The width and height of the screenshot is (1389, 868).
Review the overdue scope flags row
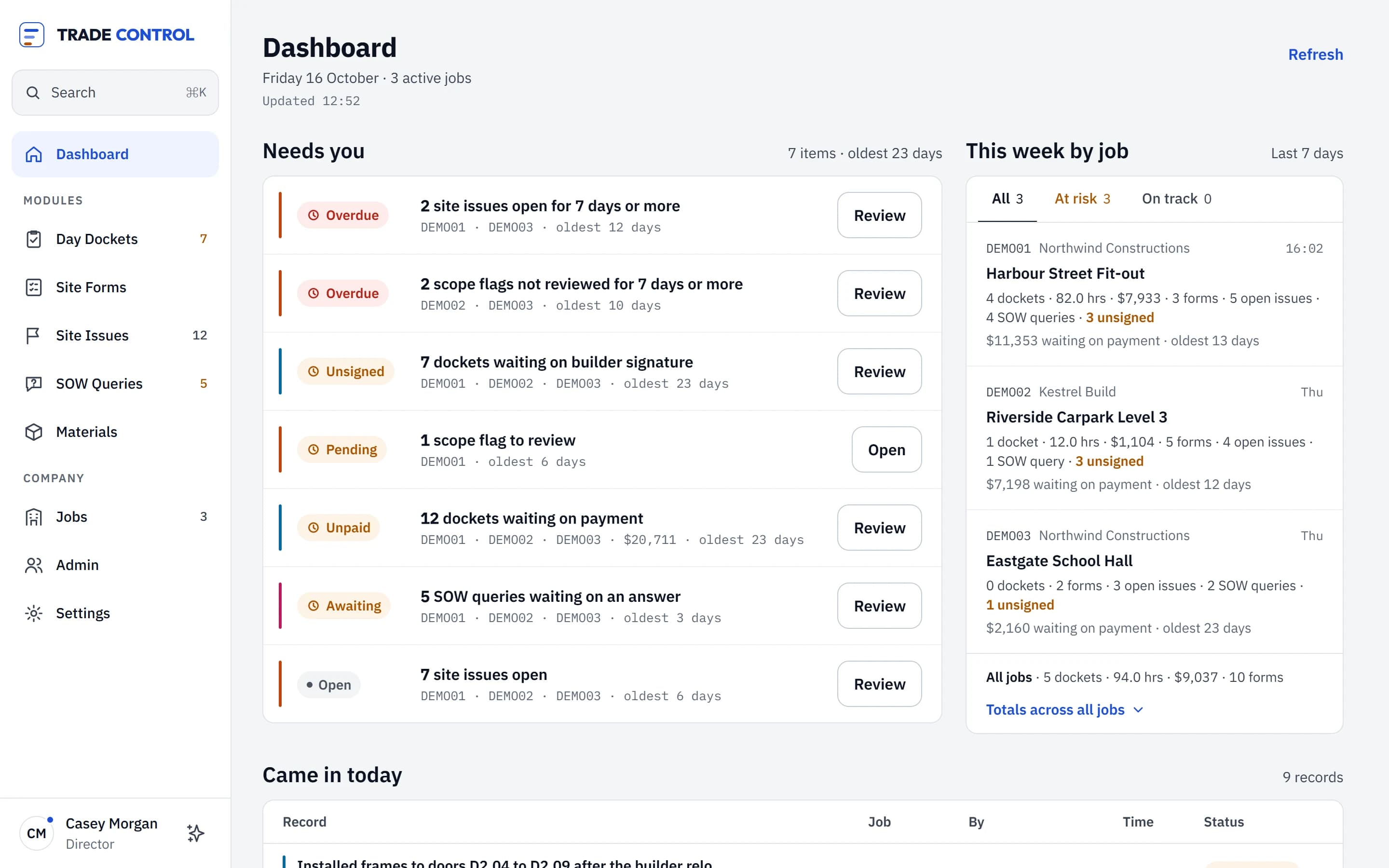tap(879, 293)
